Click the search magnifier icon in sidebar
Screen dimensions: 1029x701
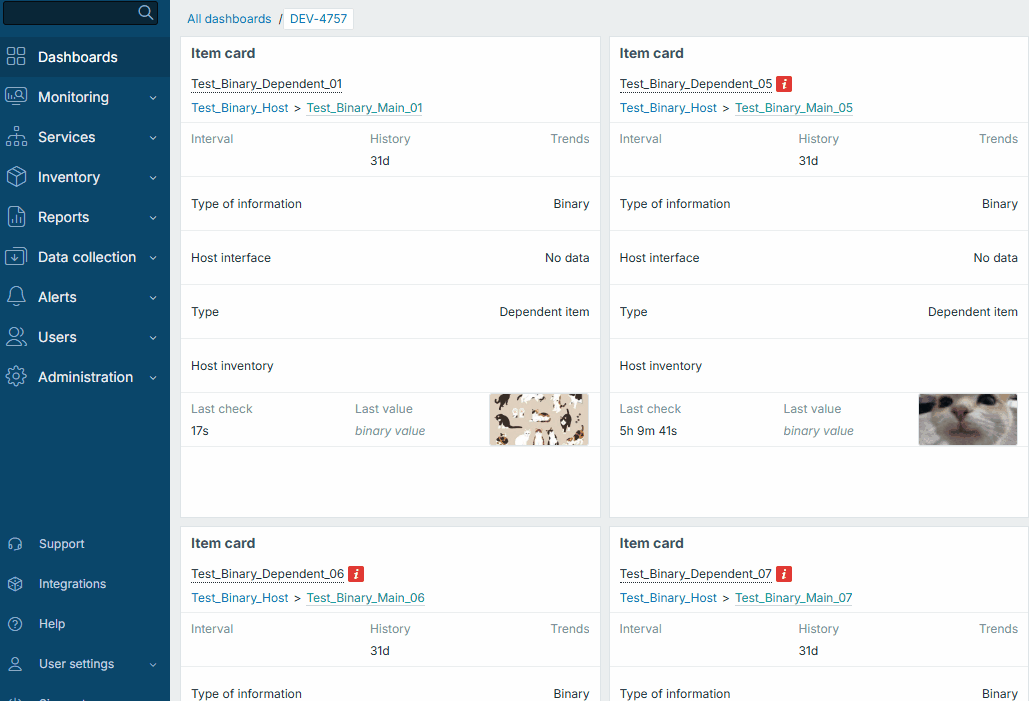point(146,12)
